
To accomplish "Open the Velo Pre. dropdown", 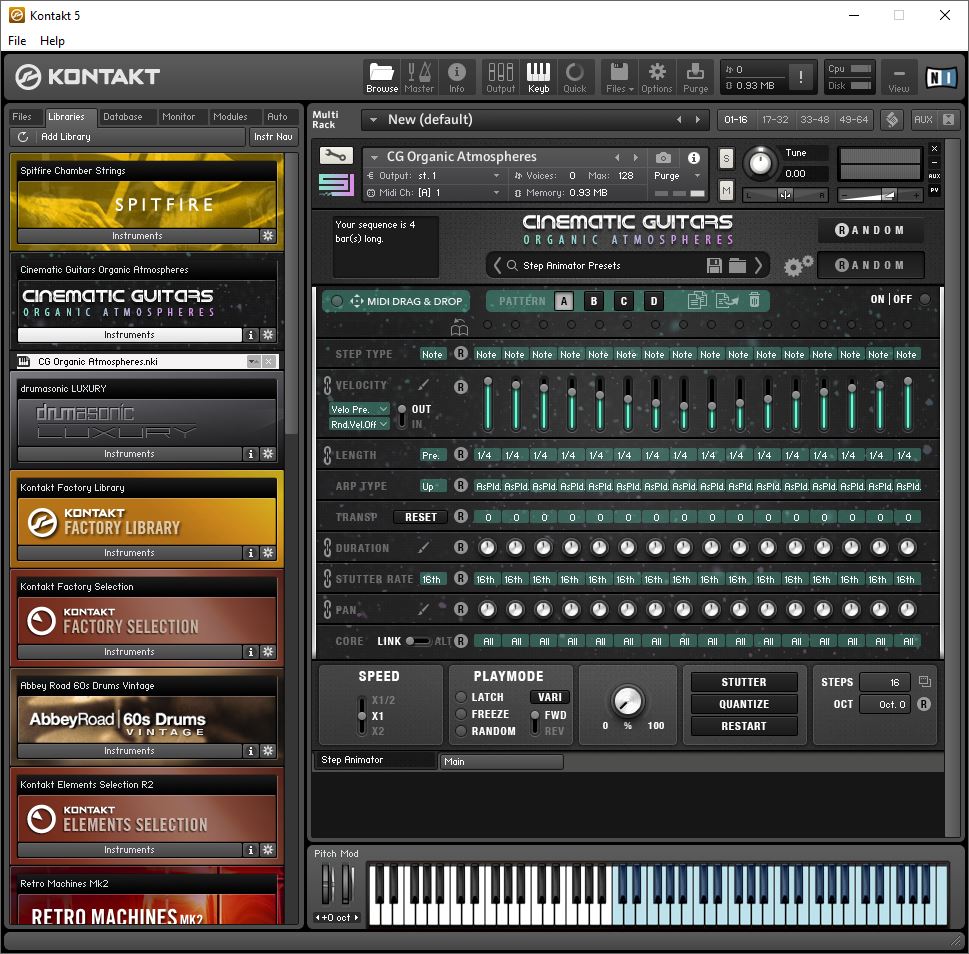I will [359, 409].
